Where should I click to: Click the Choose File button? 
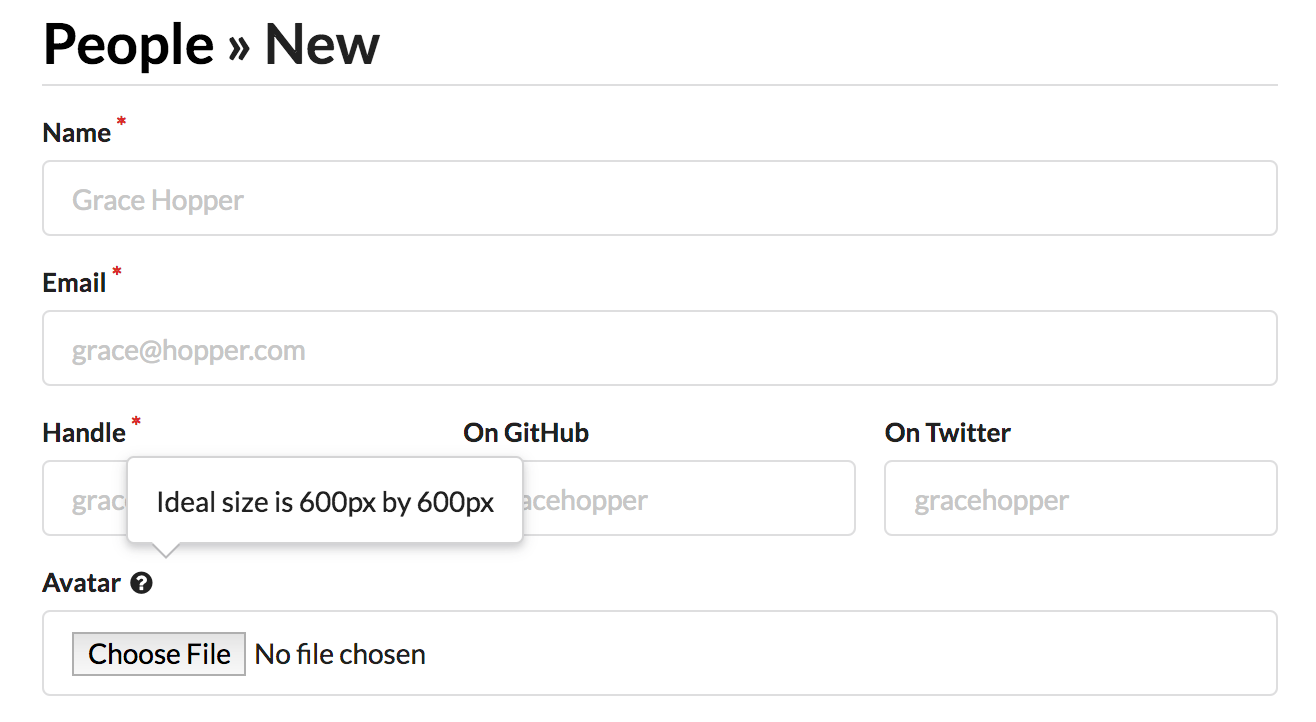coord(159,654)
